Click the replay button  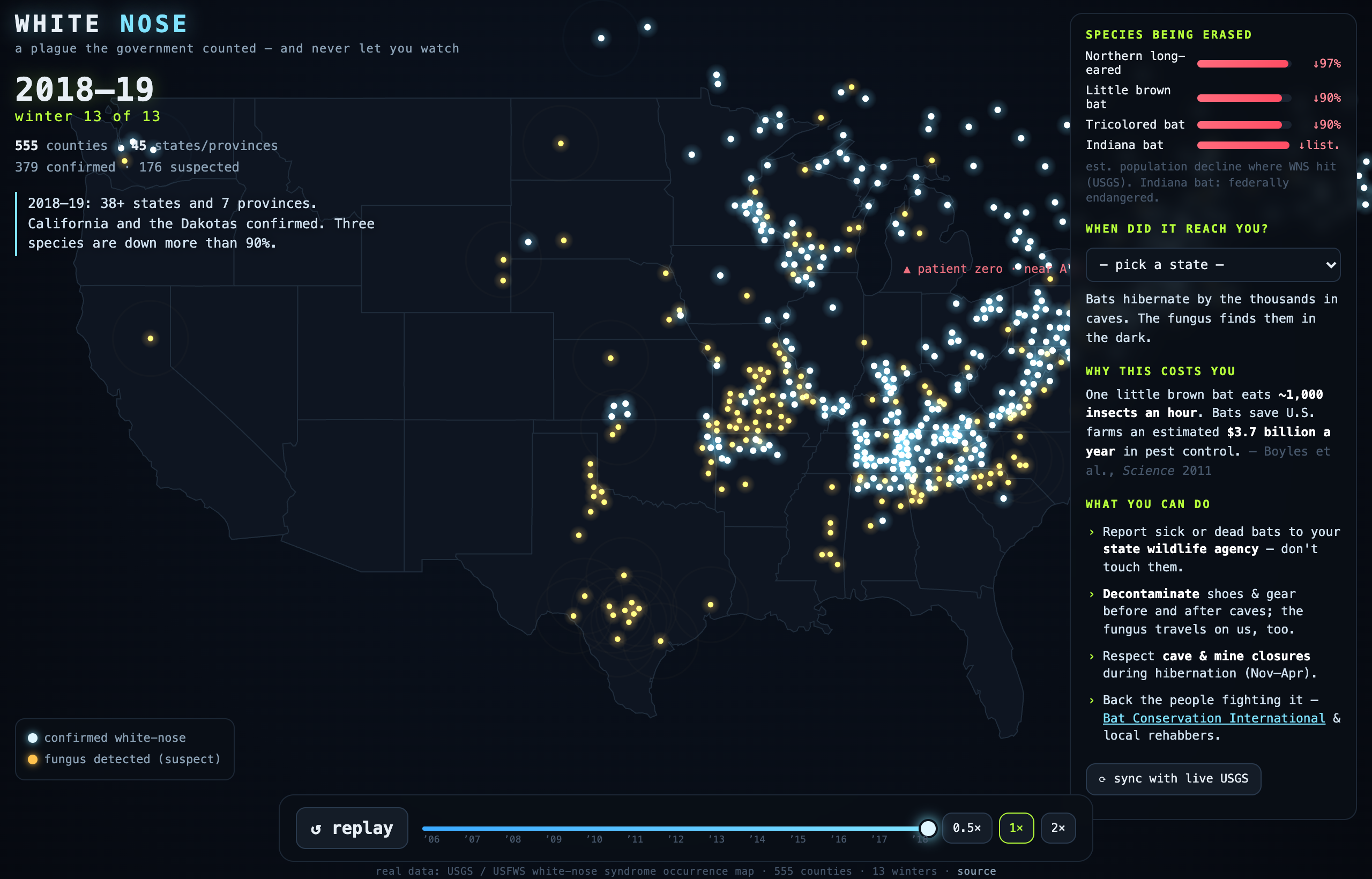(x=352, y=828)
